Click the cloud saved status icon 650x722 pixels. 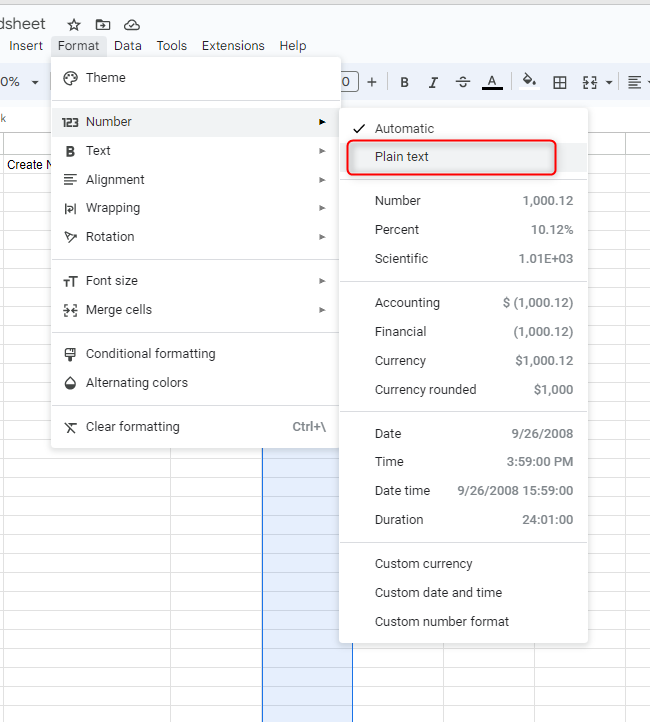click(x=132, y=25)
